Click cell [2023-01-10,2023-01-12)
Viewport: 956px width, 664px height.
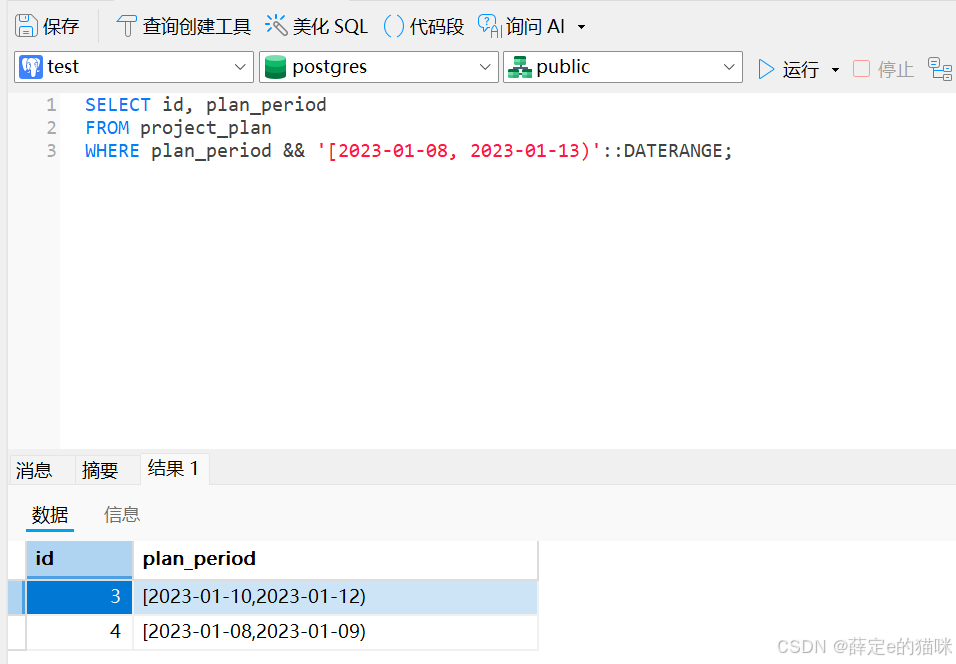point(335,596)
